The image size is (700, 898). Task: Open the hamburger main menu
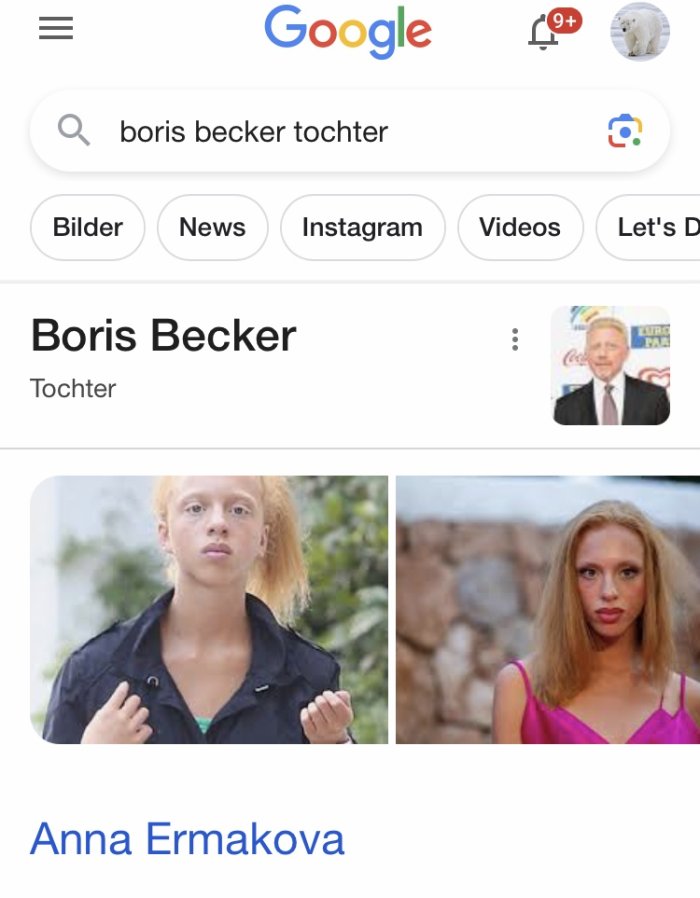coord(56,28)
